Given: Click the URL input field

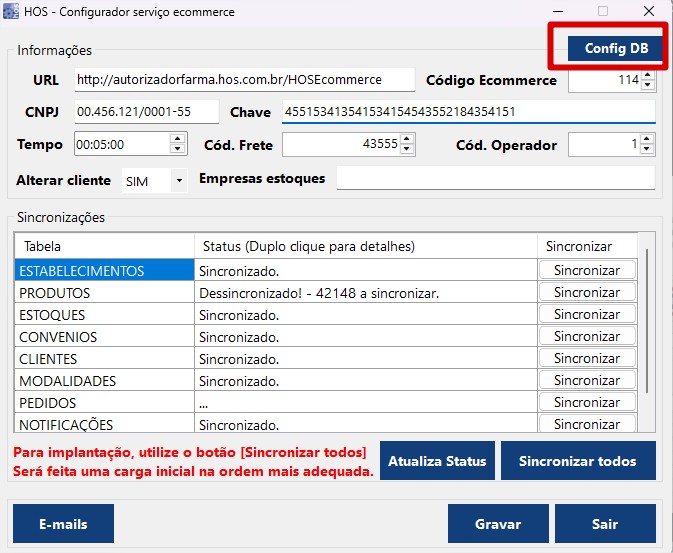Looking at the screenshot, I should 243,80.
